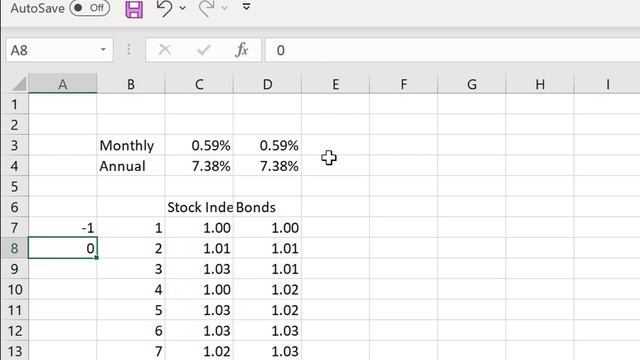The width and height of the screenshot is (640, 360).
Task: Select column A header
Action: [x=62, y=84]
